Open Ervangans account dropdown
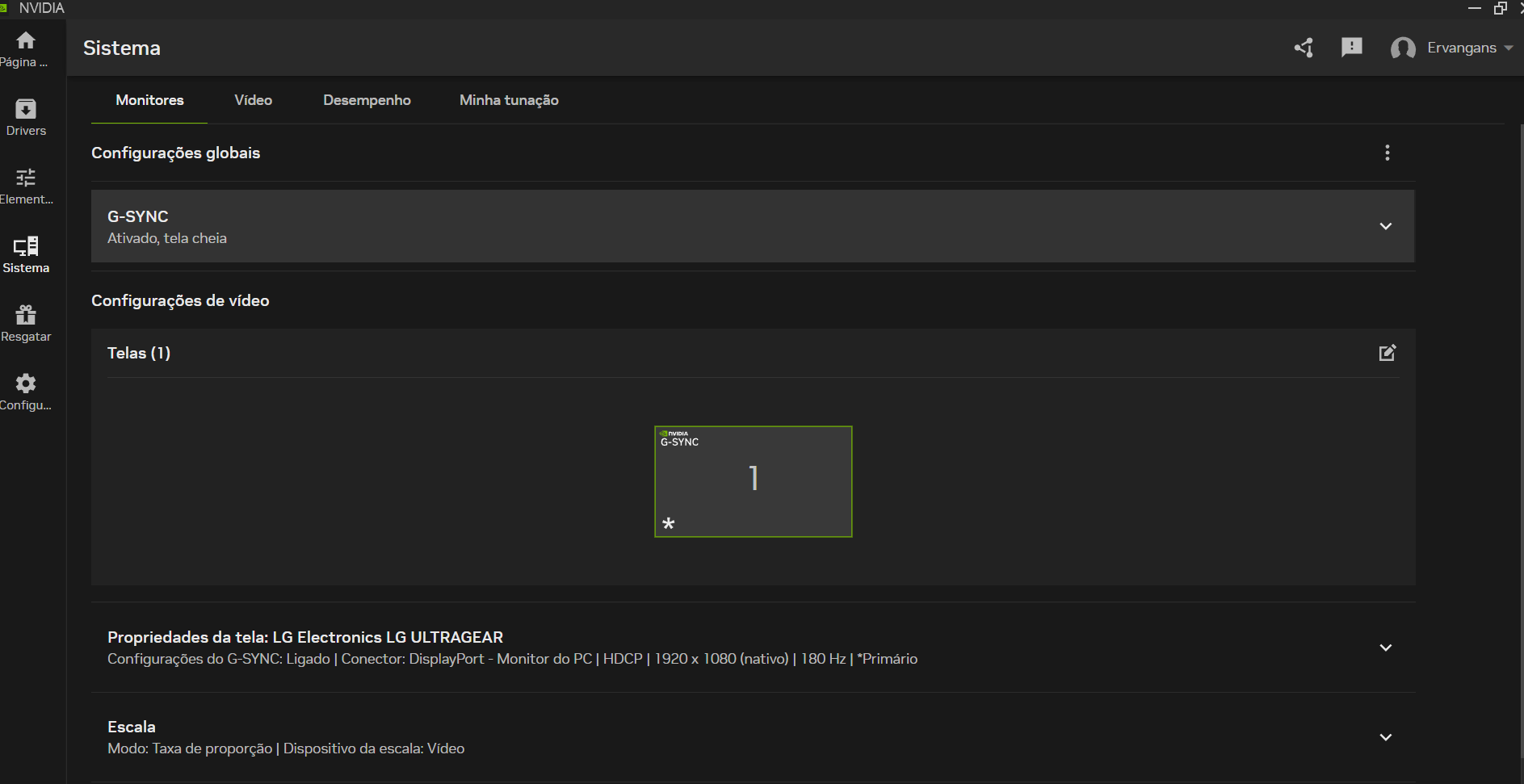This screenshot has width=1524, height=784. pyautogui.click(x=1470, y=48)
